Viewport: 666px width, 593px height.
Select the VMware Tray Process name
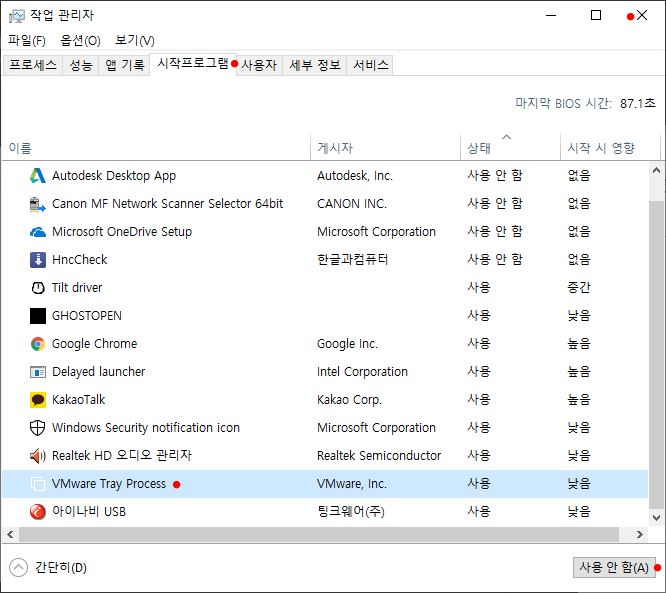point(109,484)
